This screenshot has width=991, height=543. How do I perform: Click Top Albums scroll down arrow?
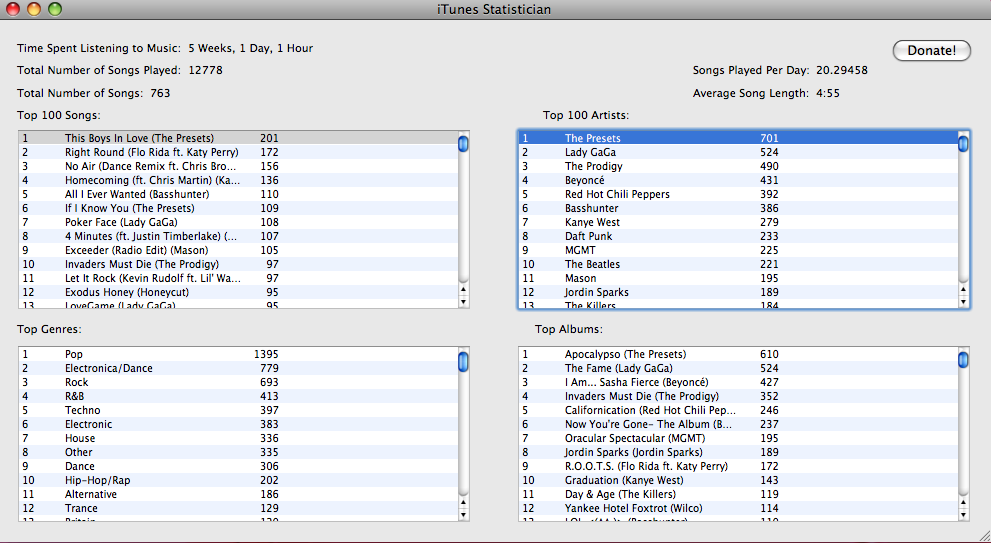(x=963, y=515)
